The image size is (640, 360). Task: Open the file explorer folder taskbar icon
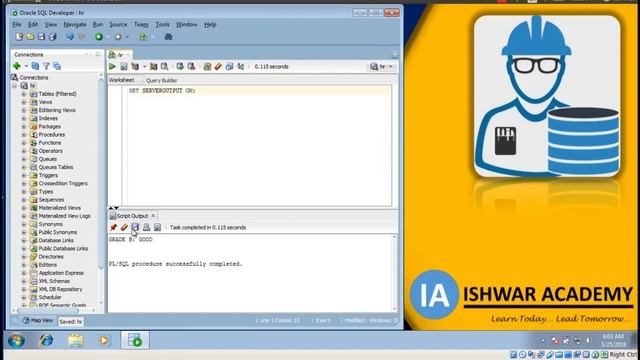[x=76, y=340]
